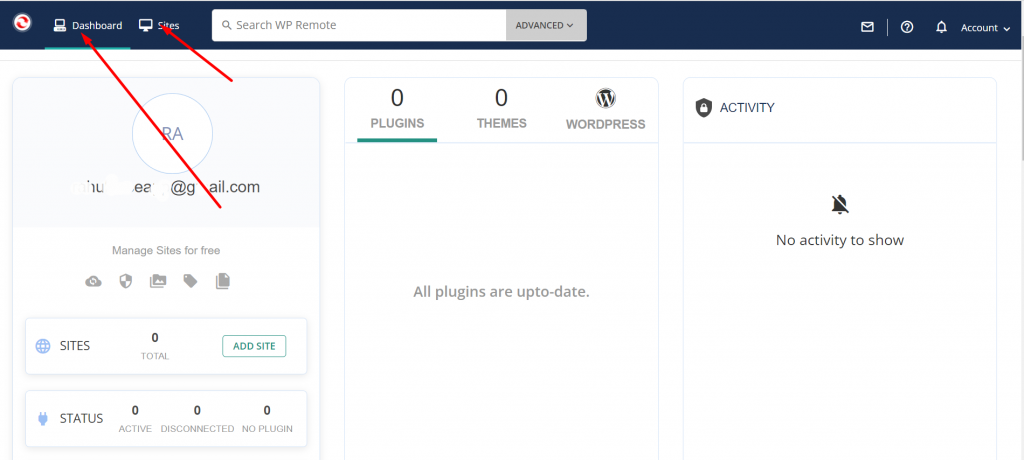Click 'All plugins are upto-date.' message
The height and width of the screenshot is (460, 1024).
[502, 292]
